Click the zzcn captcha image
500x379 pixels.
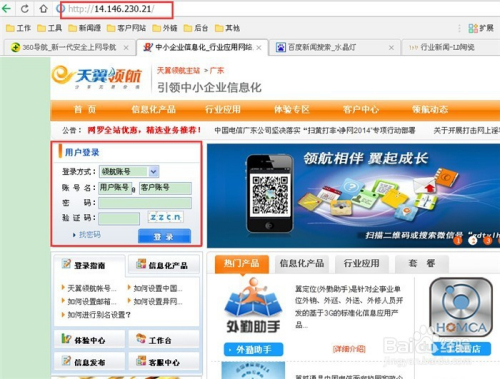[x=165, y=217]
